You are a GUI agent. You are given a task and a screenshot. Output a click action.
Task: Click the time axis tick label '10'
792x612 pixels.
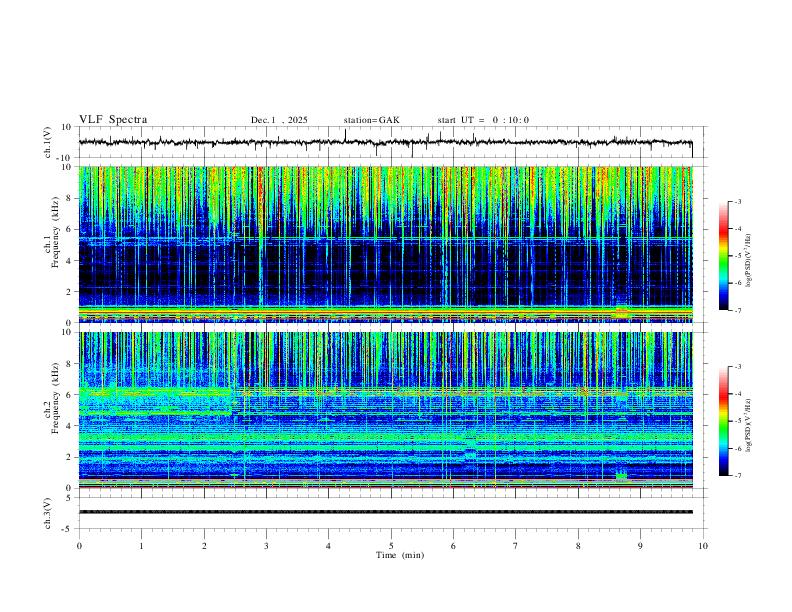point(703,546)
